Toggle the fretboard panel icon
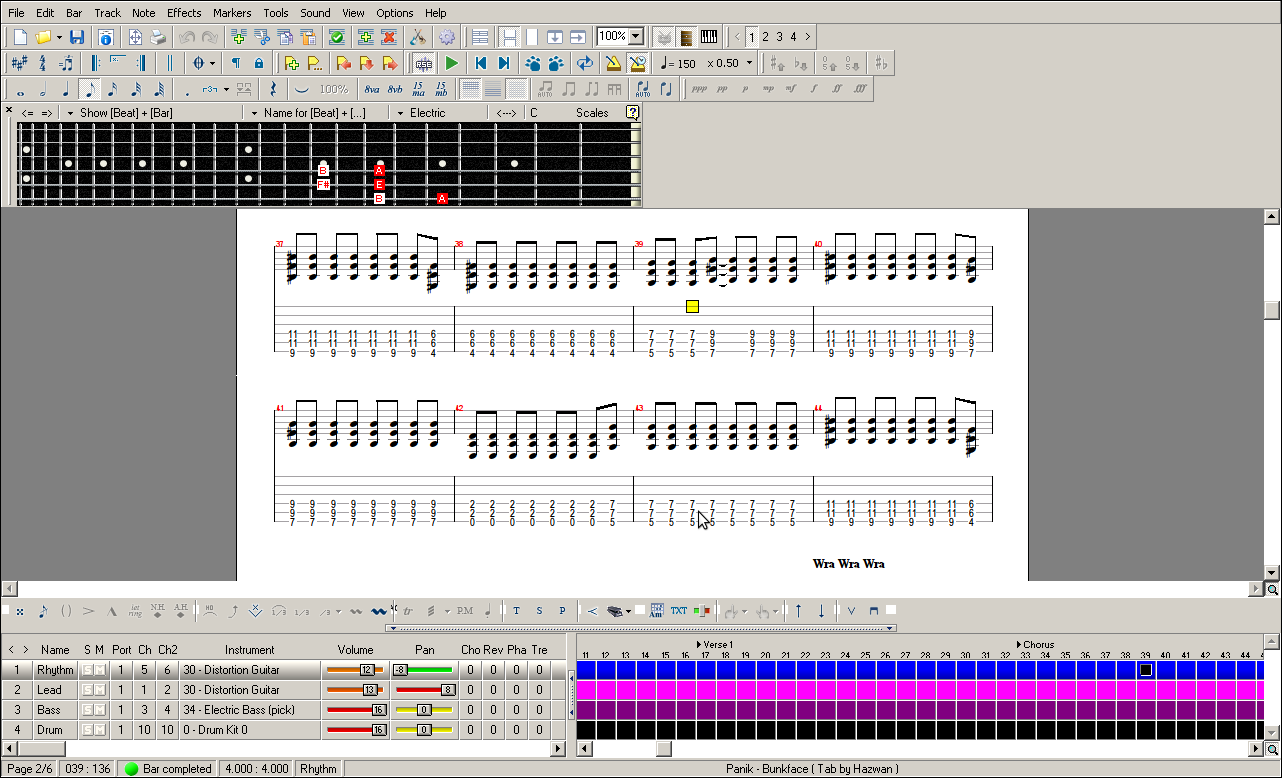 click(x=686, y=37)
